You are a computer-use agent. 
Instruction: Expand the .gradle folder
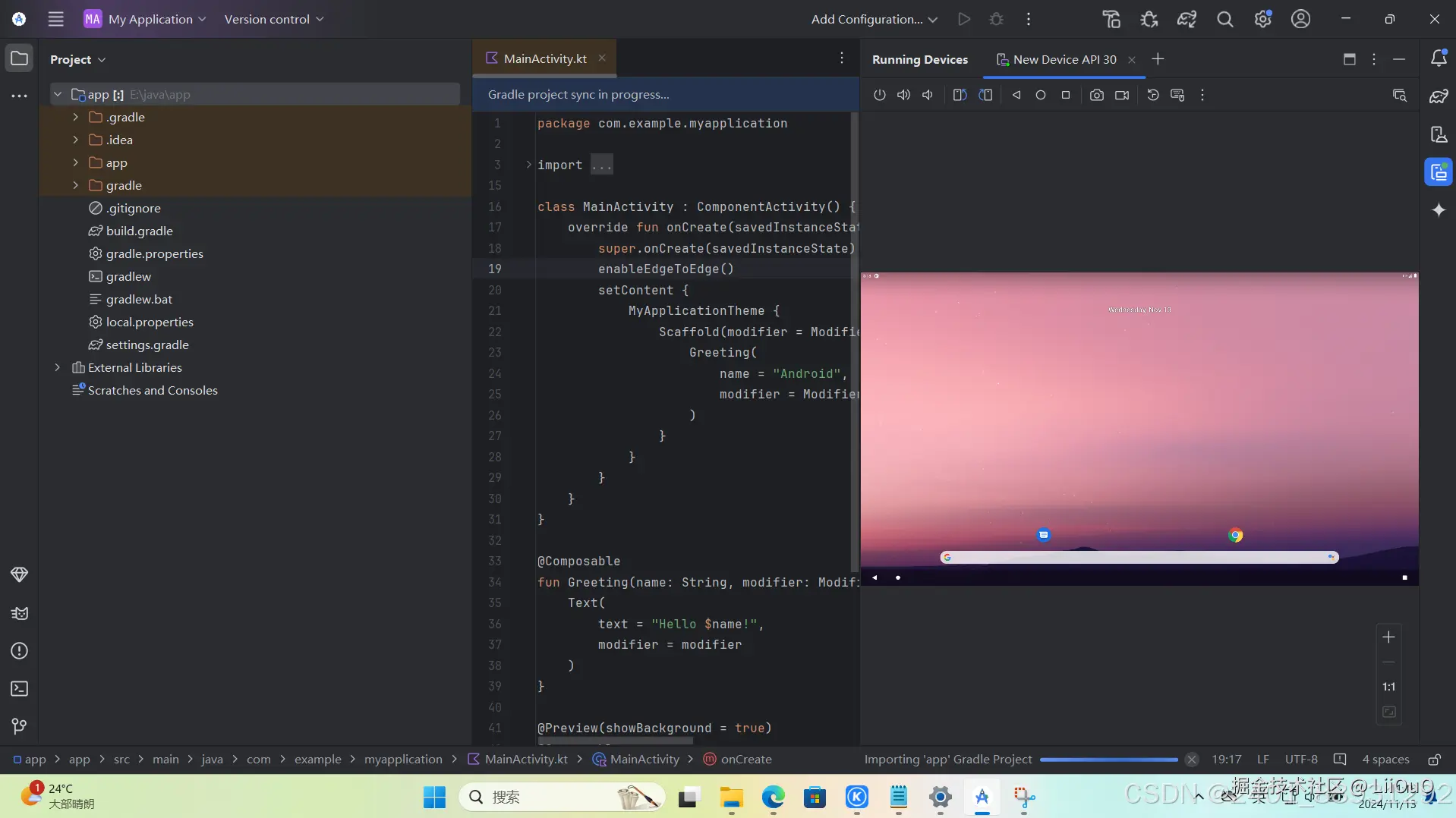(76, 117)
